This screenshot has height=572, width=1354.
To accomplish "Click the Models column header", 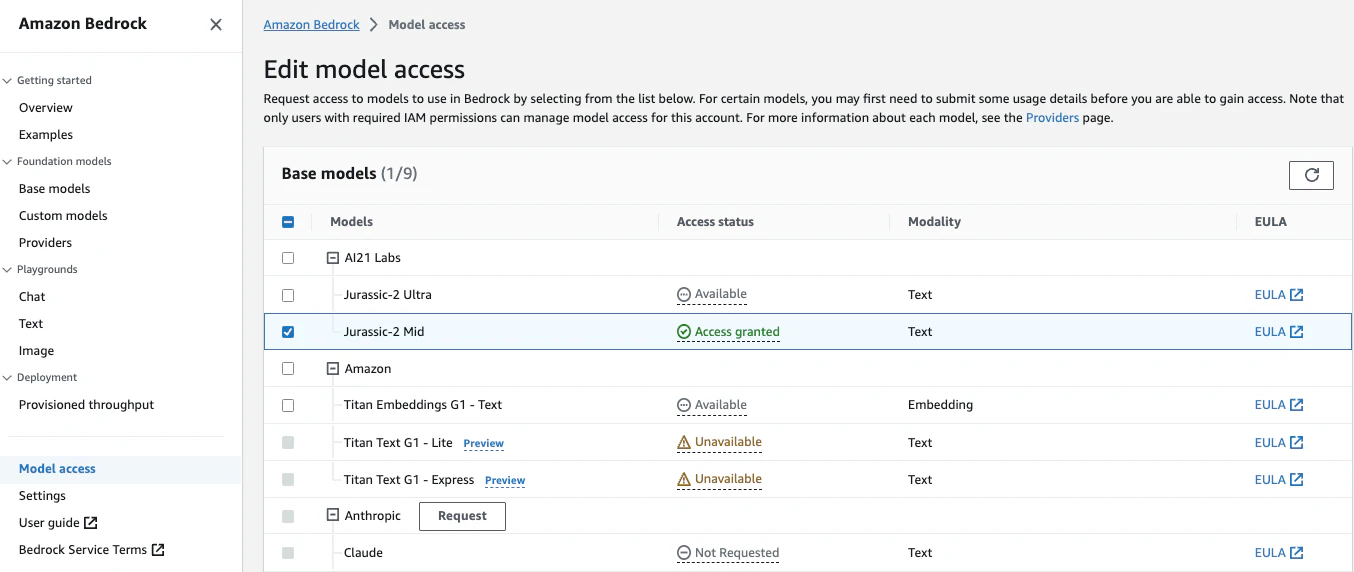I will [352, 222].
